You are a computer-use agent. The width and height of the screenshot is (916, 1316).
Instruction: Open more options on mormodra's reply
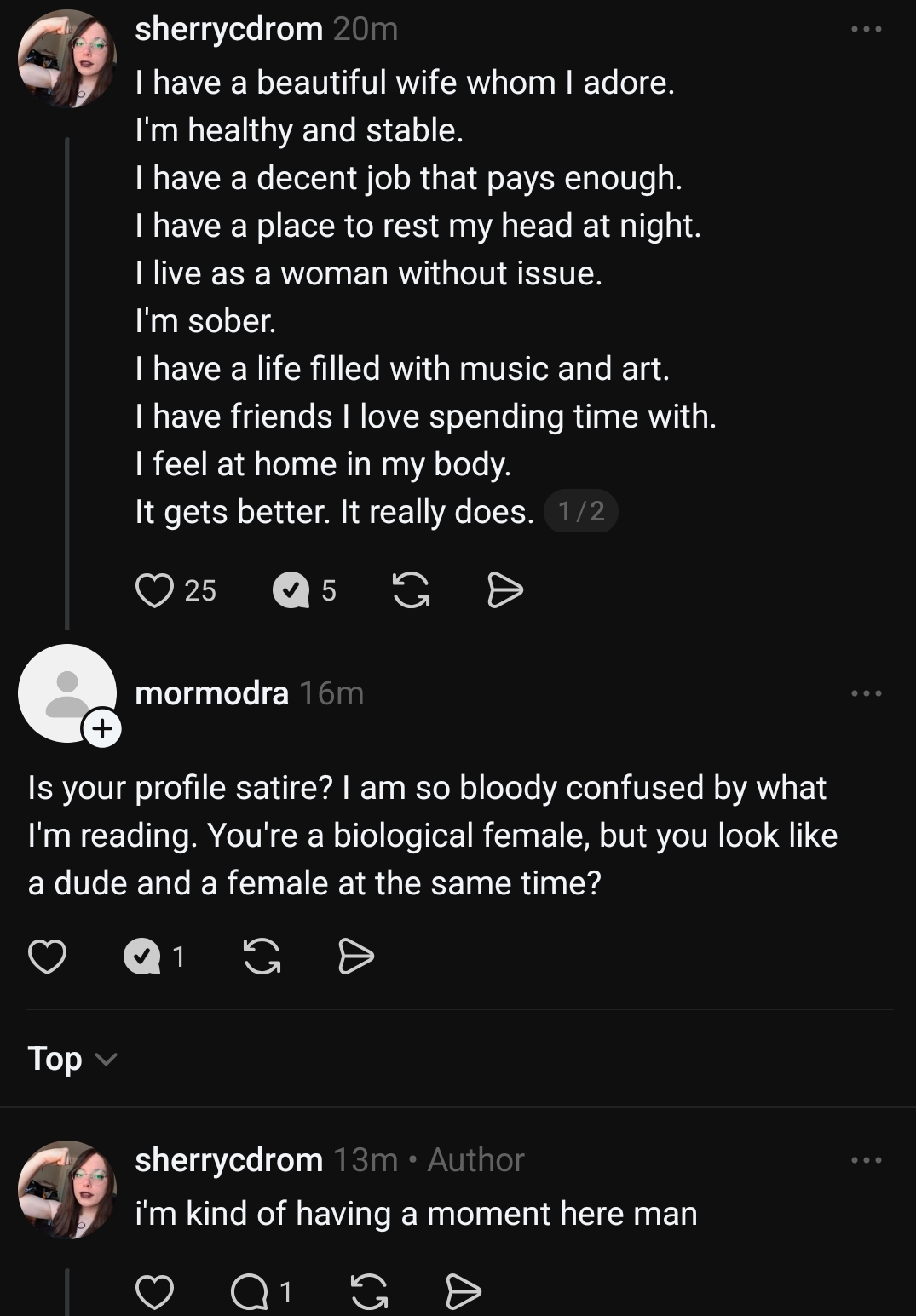[x=867, y=693]
